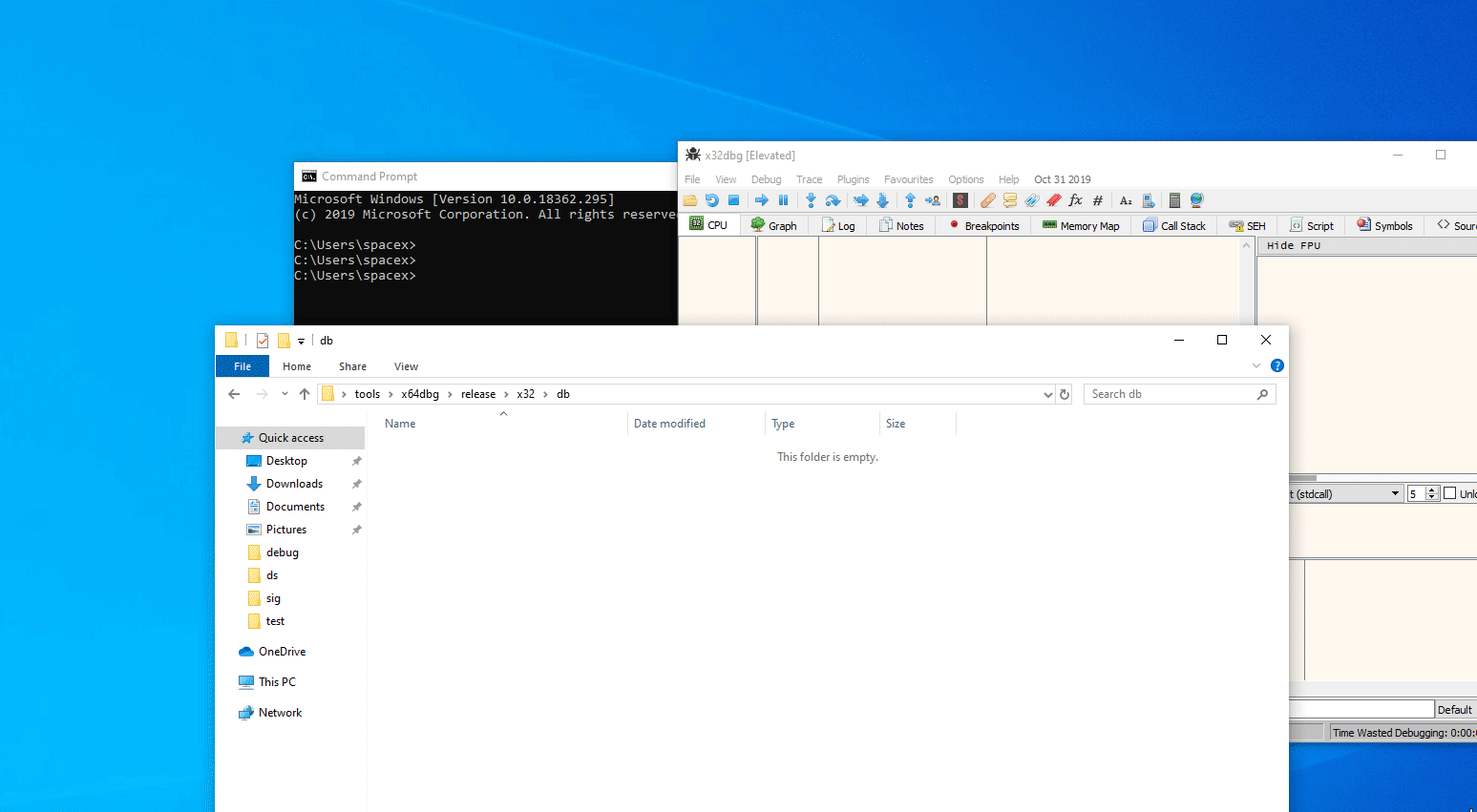
Task: Open the stdcall calling convention dropdown
Action: pos(1395,493)
